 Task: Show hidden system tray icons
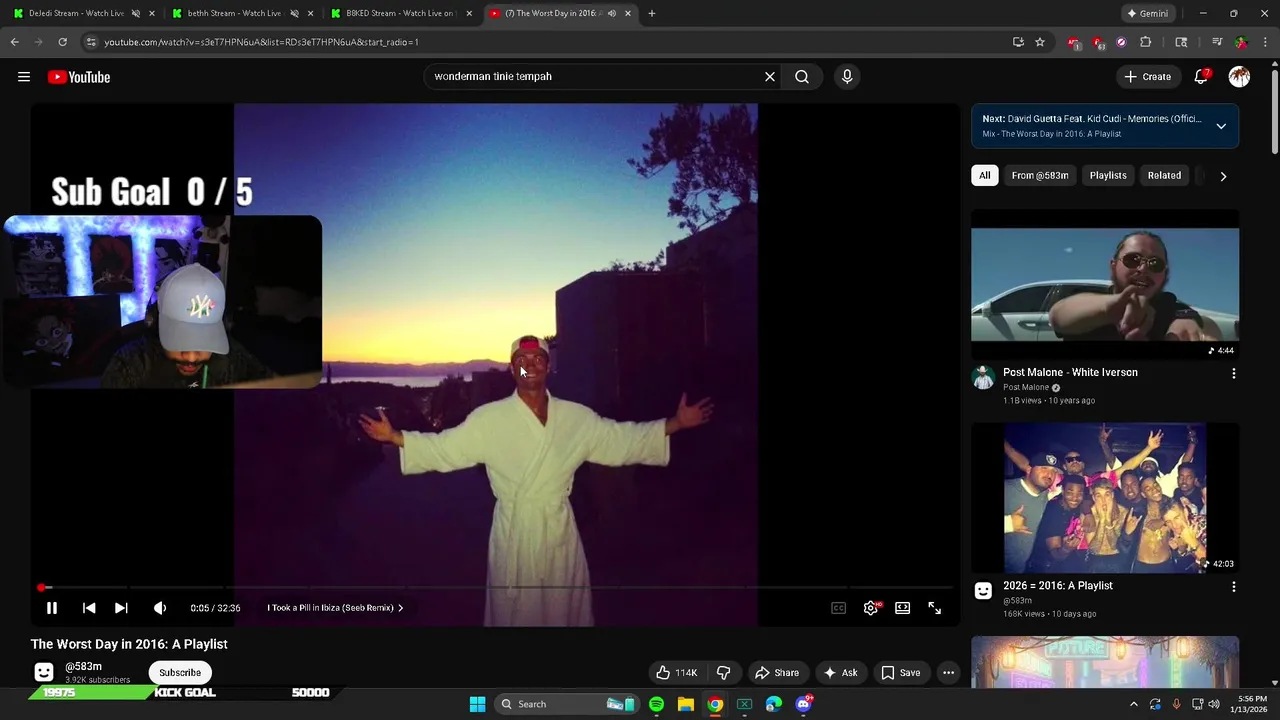coord(1134,704)
